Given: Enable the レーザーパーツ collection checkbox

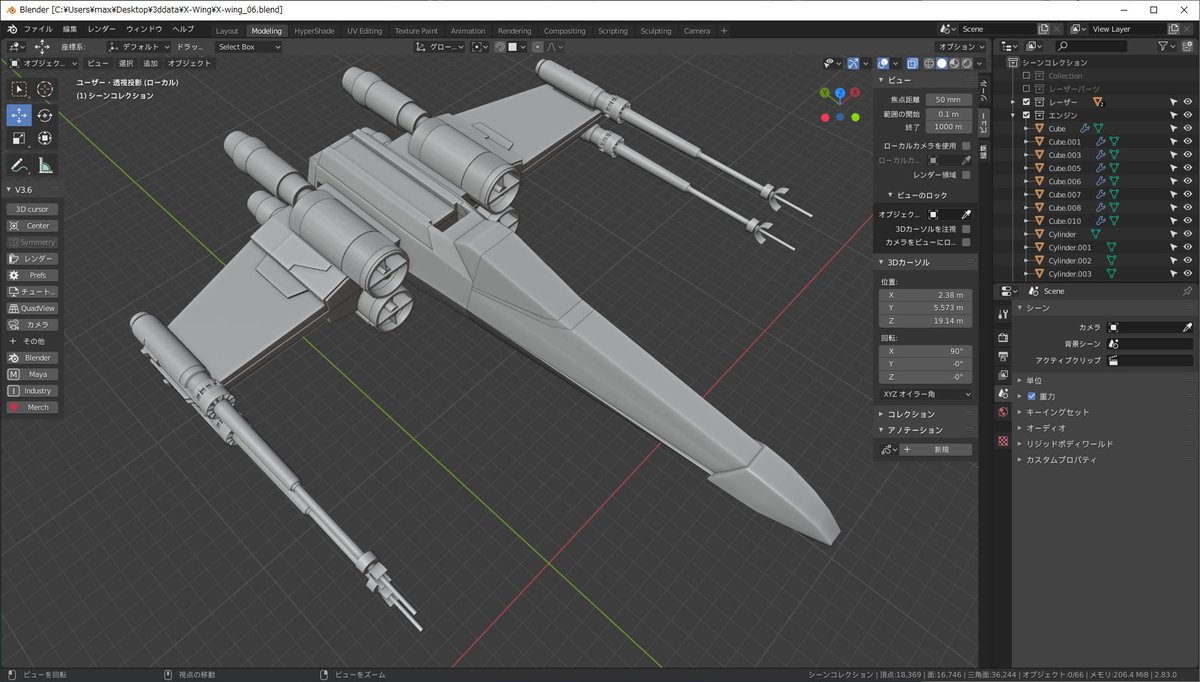Looking at the screenshot, I should [1026, 89].
